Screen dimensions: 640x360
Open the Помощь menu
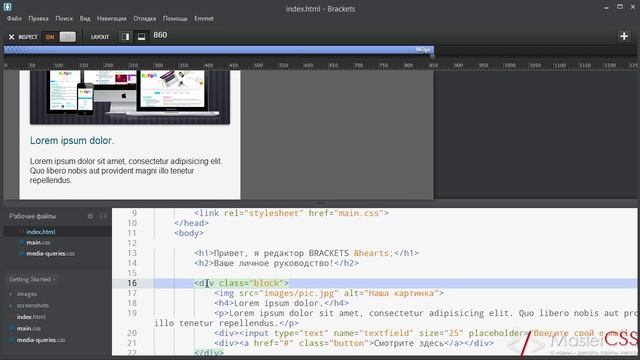point(175,18)
